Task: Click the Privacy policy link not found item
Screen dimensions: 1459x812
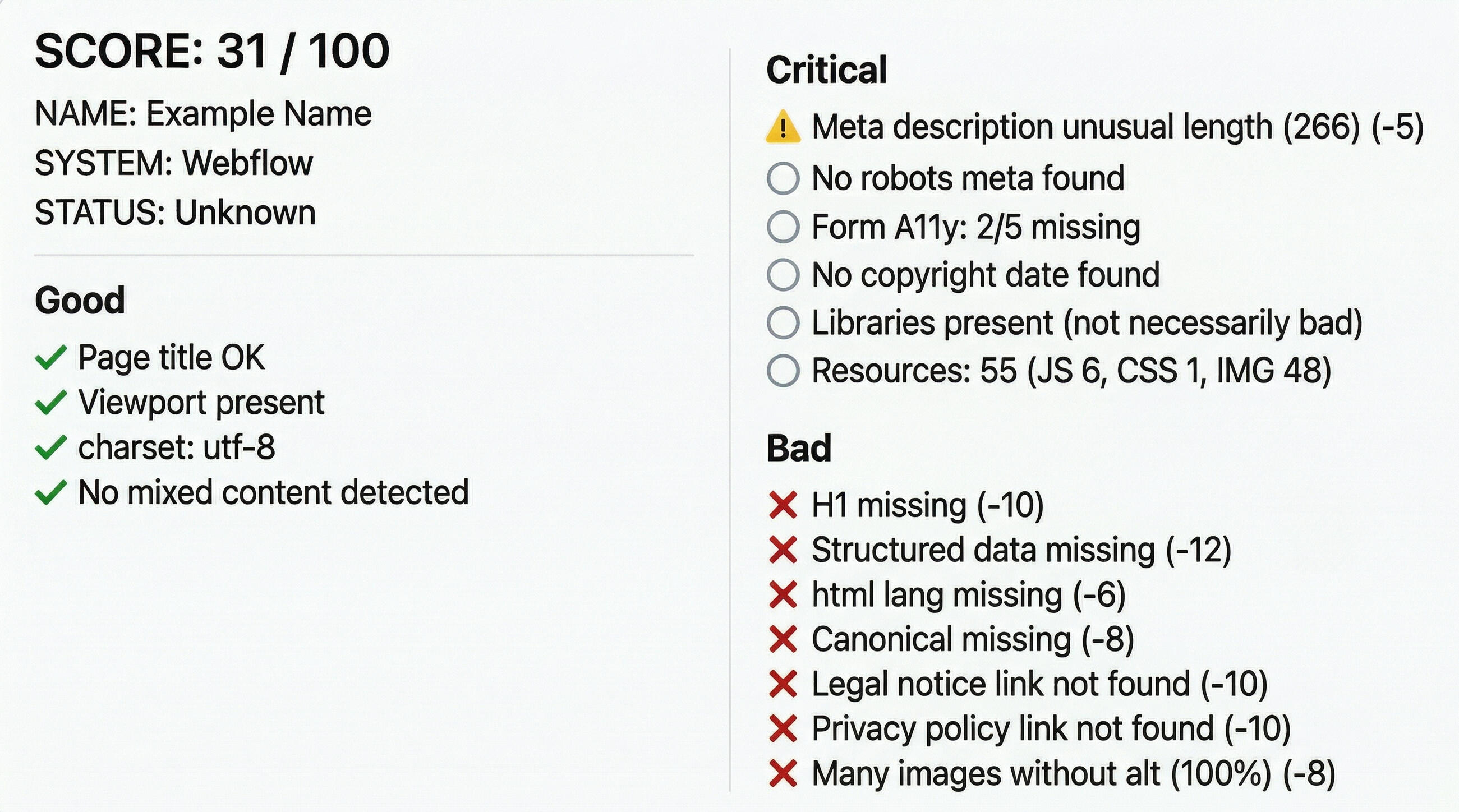Action: pos(1030,728)
